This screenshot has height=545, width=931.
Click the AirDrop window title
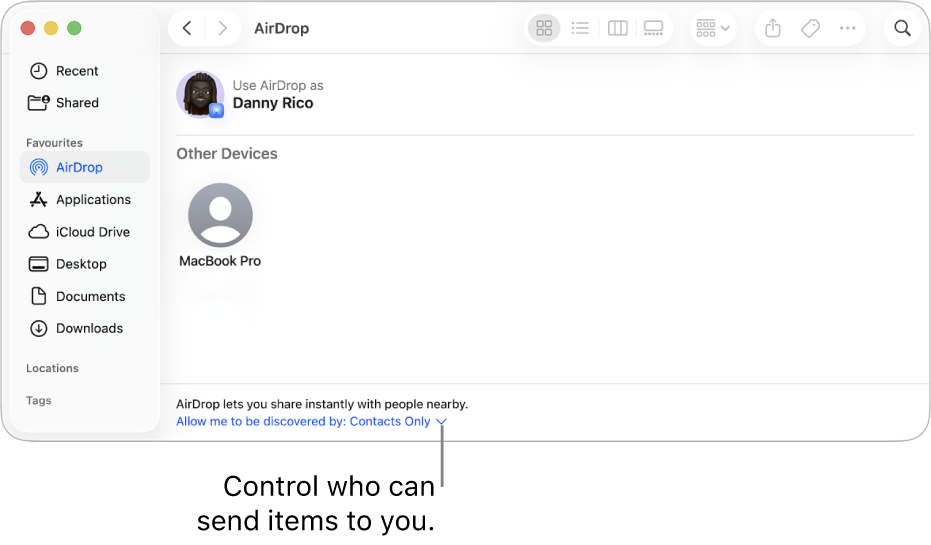point(281,28)
